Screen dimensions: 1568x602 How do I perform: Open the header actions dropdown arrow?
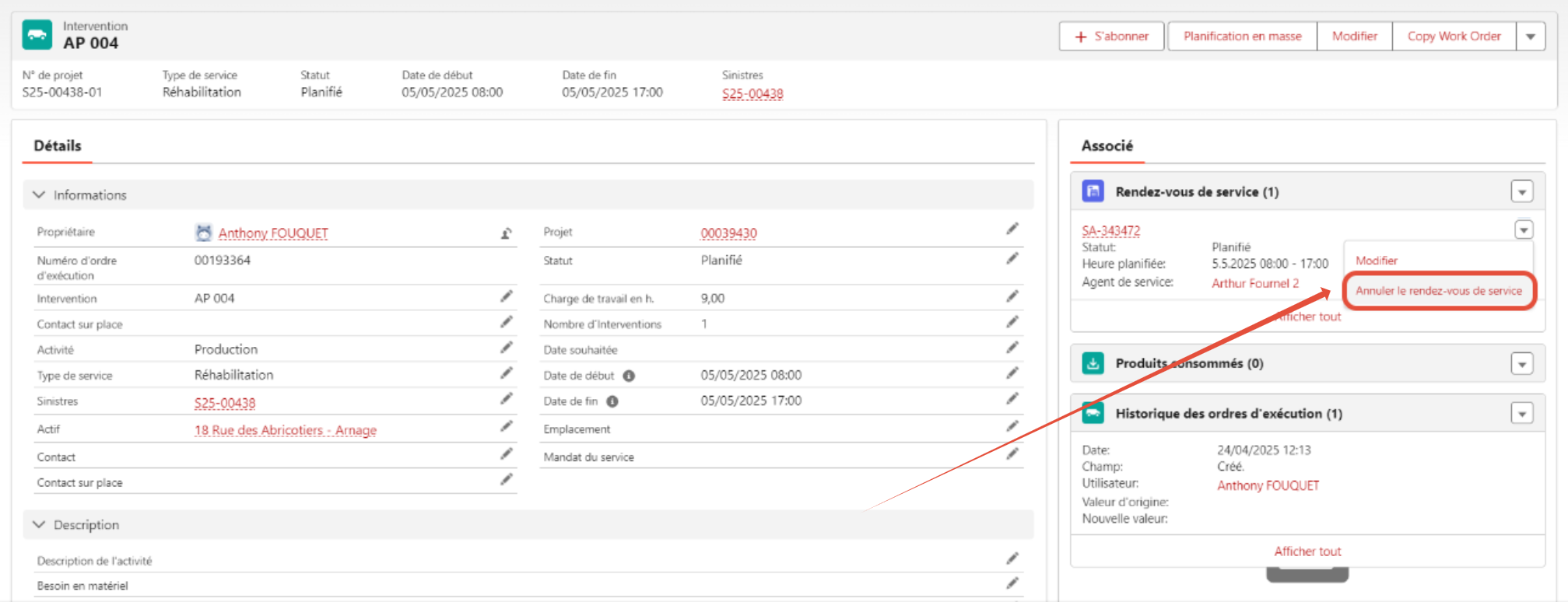tap(1531, 37)
